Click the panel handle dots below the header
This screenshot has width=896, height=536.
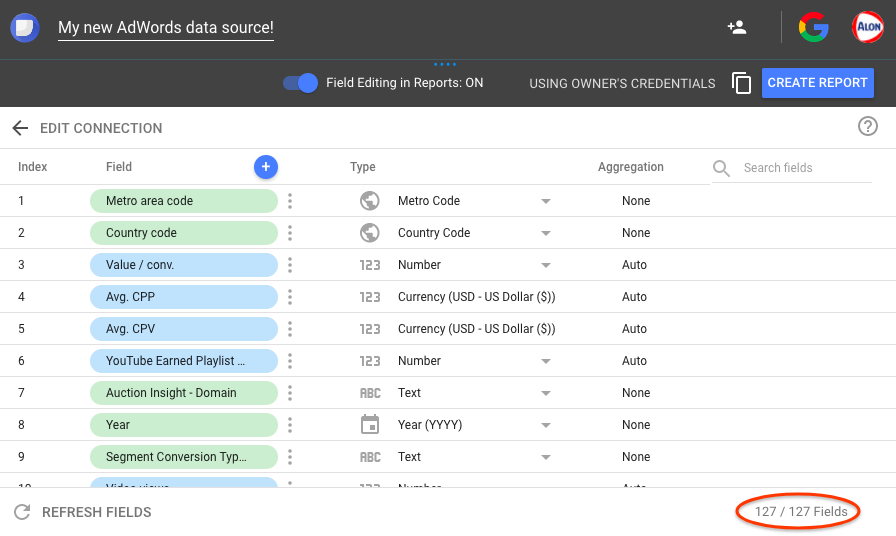(445, 65)
